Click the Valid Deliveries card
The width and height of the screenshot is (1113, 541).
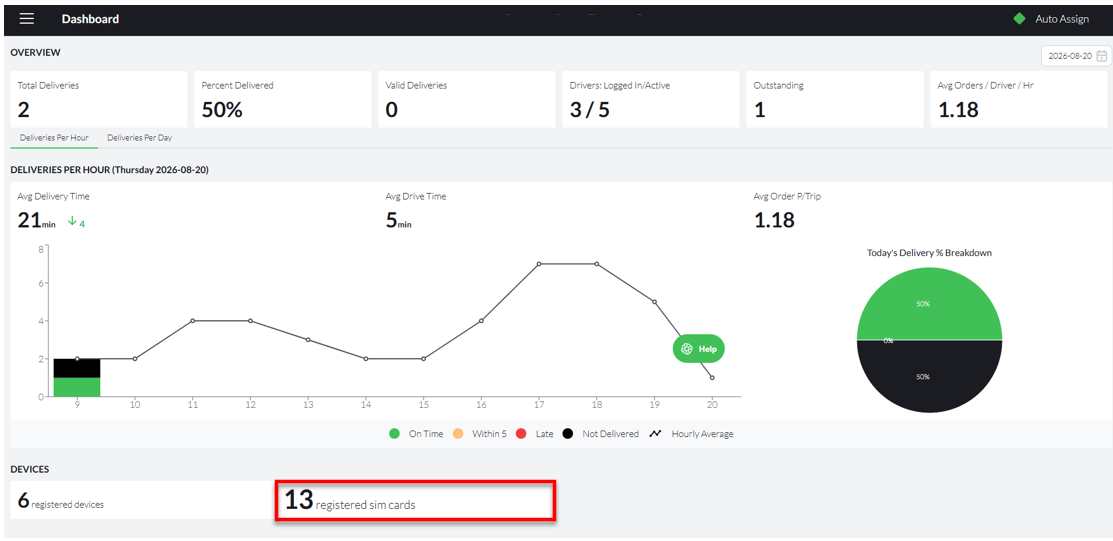(466, 99)
